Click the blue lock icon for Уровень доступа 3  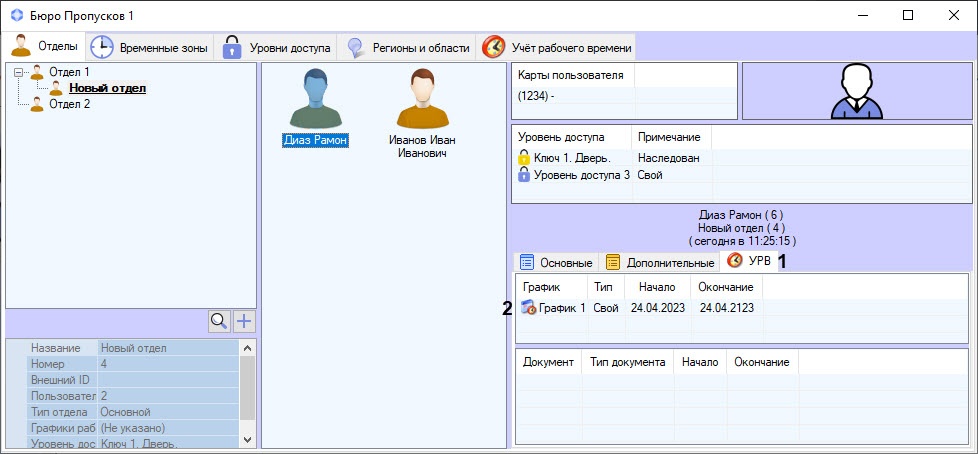[x=523, y=175]
